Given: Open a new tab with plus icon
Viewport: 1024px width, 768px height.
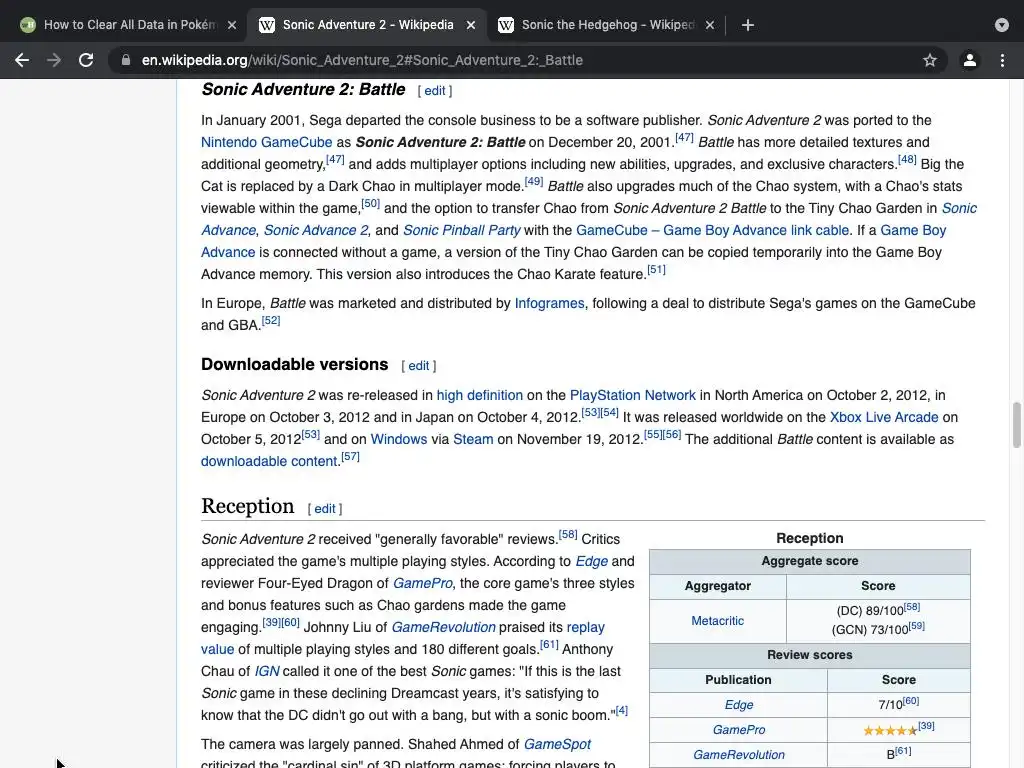Looking at the screenshot, I should [748, 25].
